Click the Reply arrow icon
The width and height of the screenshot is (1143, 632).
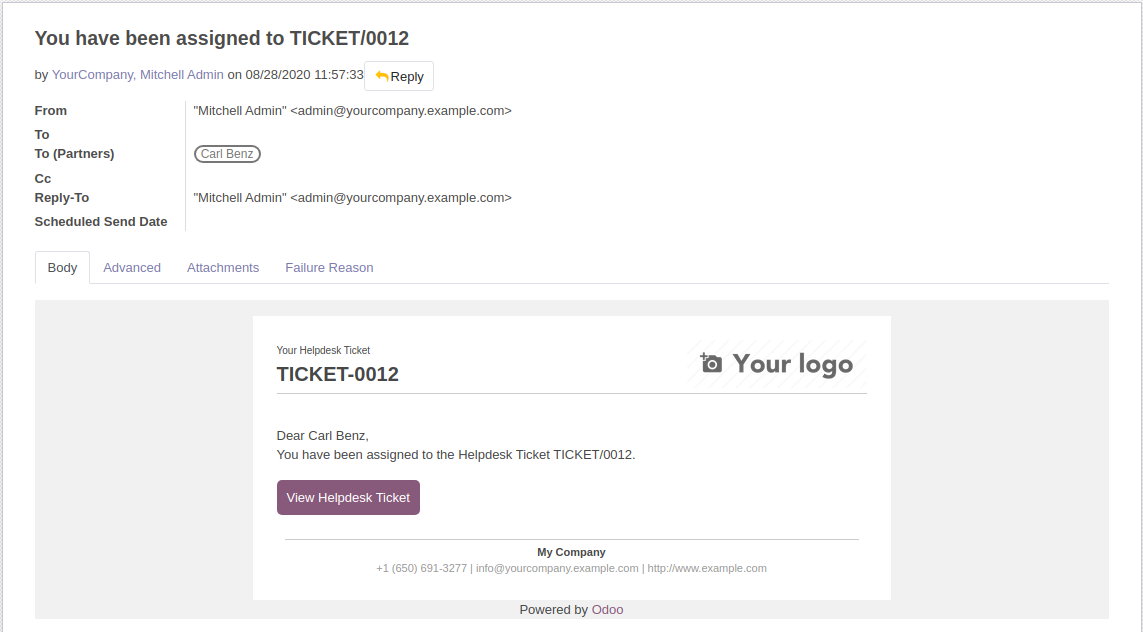point(381,76)
